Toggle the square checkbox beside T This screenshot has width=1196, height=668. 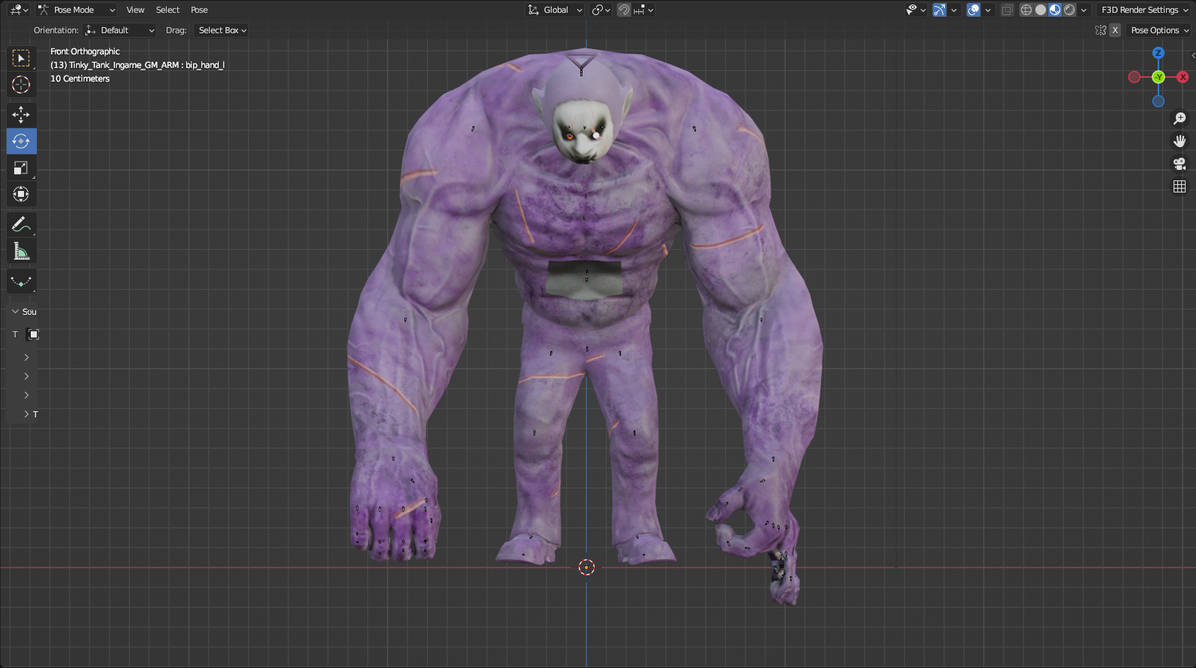tap(33, 334)
